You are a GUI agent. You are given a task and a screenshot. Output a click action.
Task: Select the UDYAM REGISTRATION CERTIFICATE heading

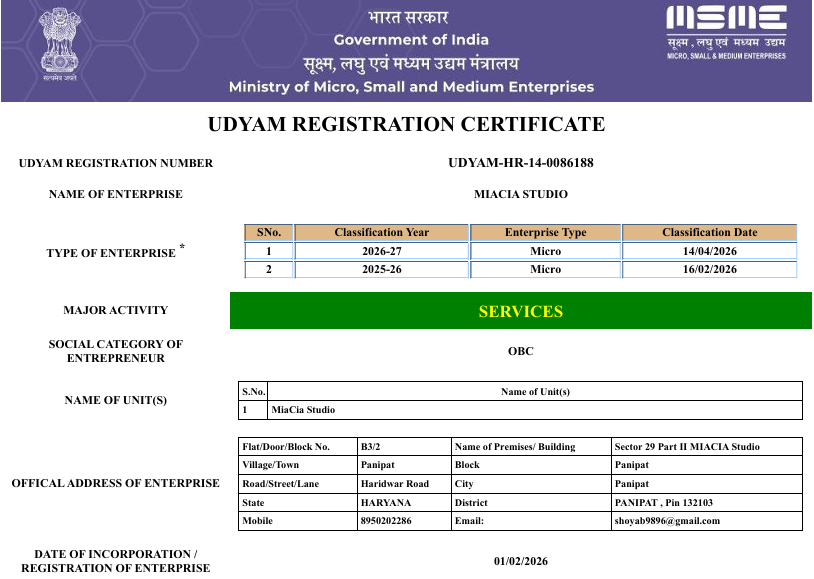pyautogui.click(x=406, y=125)
